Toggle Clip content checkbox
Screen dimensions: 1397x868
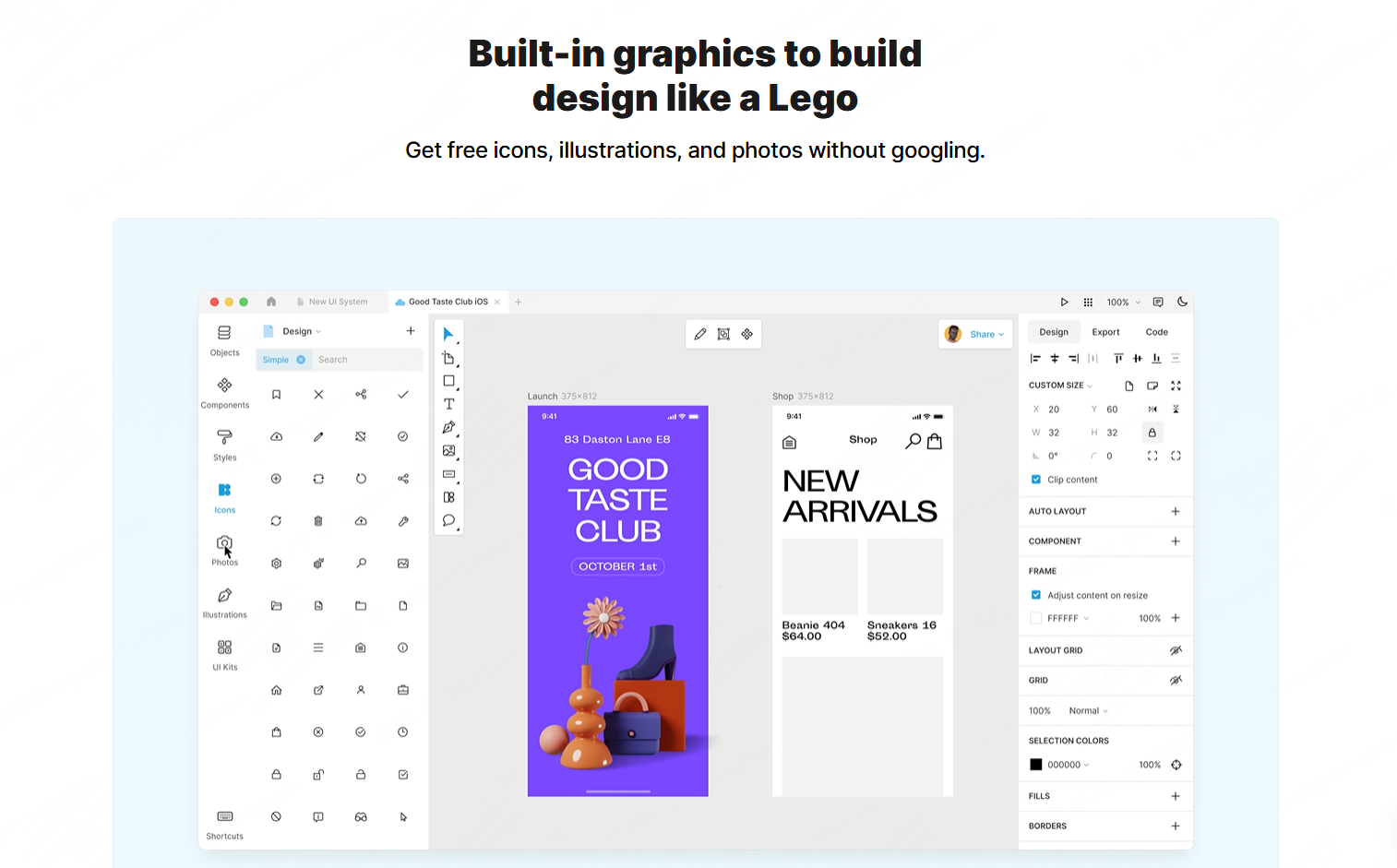pyautogui.click(x=1036, y=480)
